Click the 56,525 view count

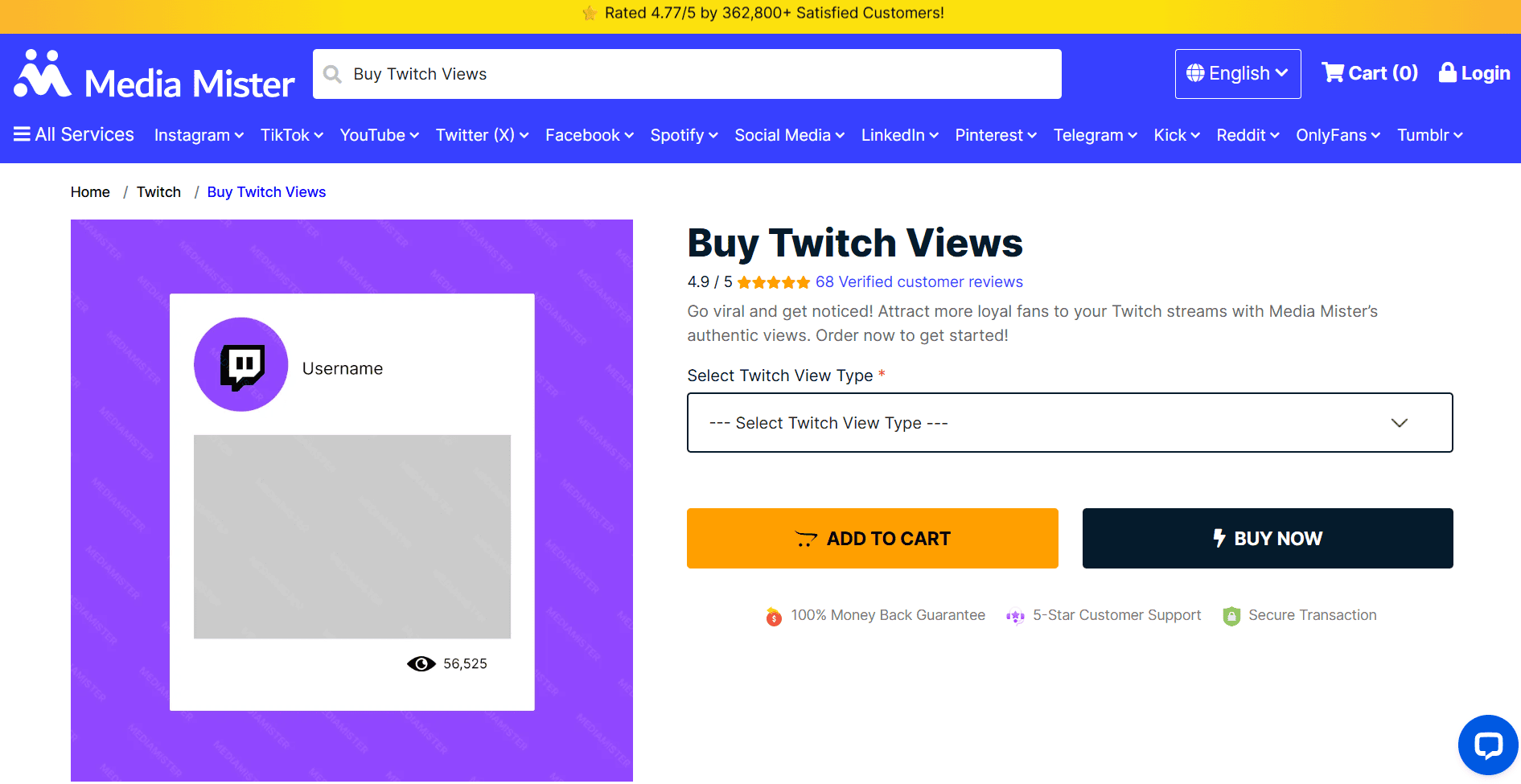(465, 664)
